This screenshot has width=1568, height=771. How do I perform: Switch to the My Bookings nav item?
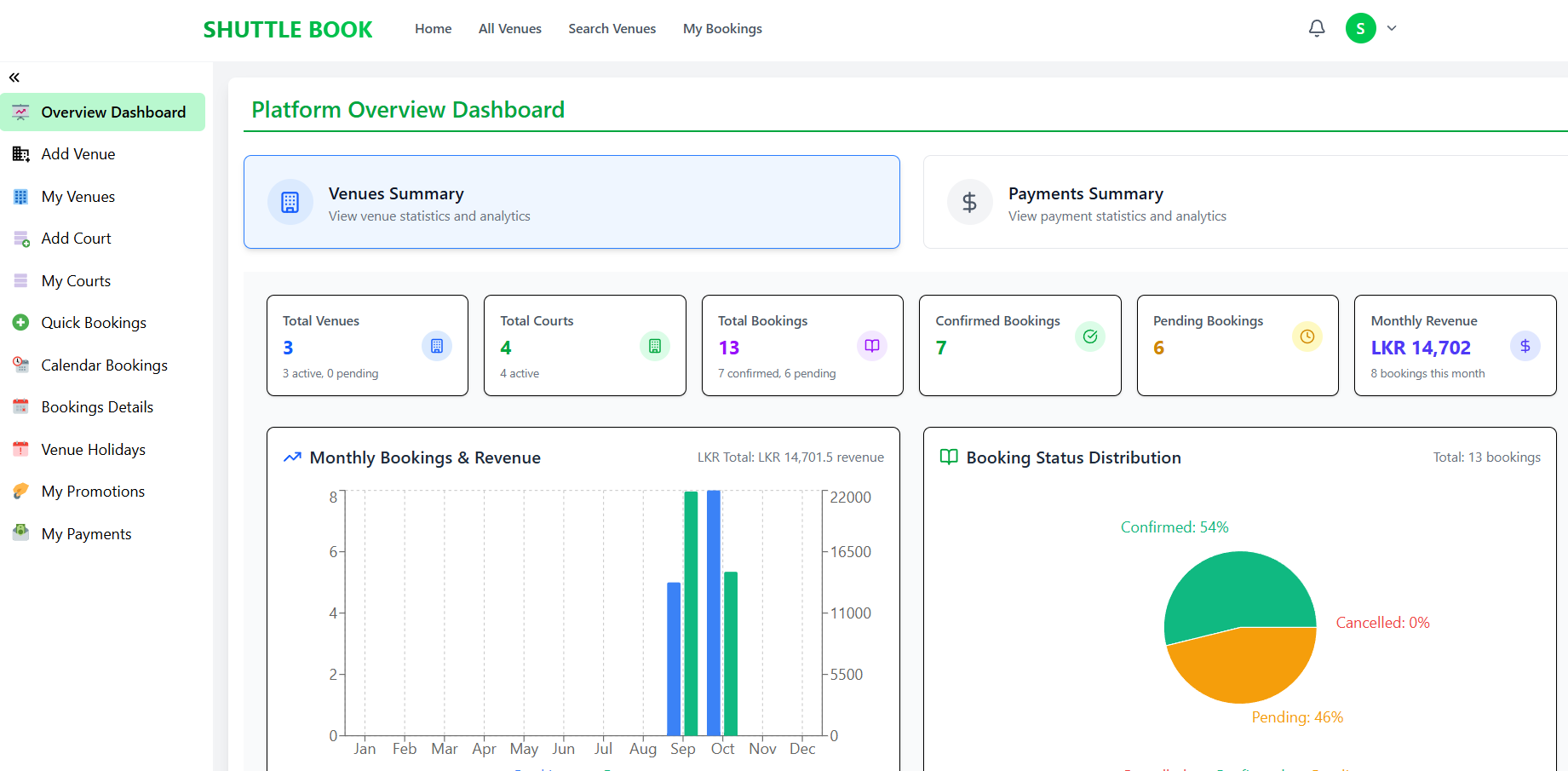[722, 28]
